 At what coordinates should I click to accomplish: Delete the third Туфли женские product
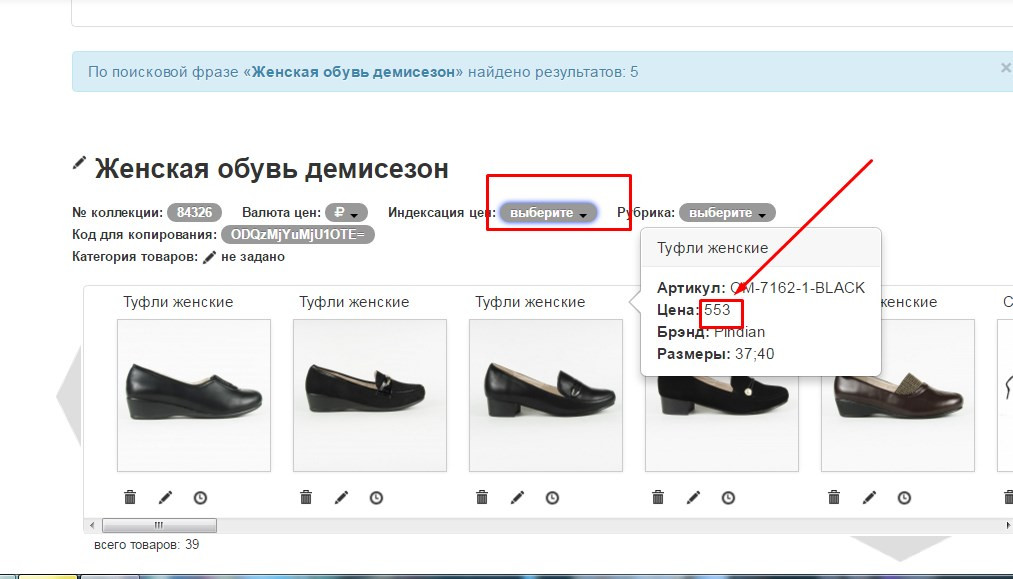click(482, 497)
